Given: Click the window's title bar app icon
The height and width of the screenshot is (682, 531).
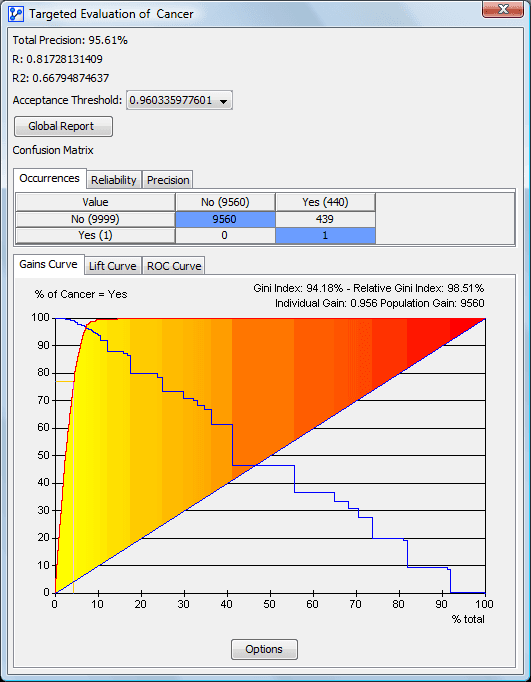Looking at the screenshot, I should pyautogui.click(x=16, y=14).
